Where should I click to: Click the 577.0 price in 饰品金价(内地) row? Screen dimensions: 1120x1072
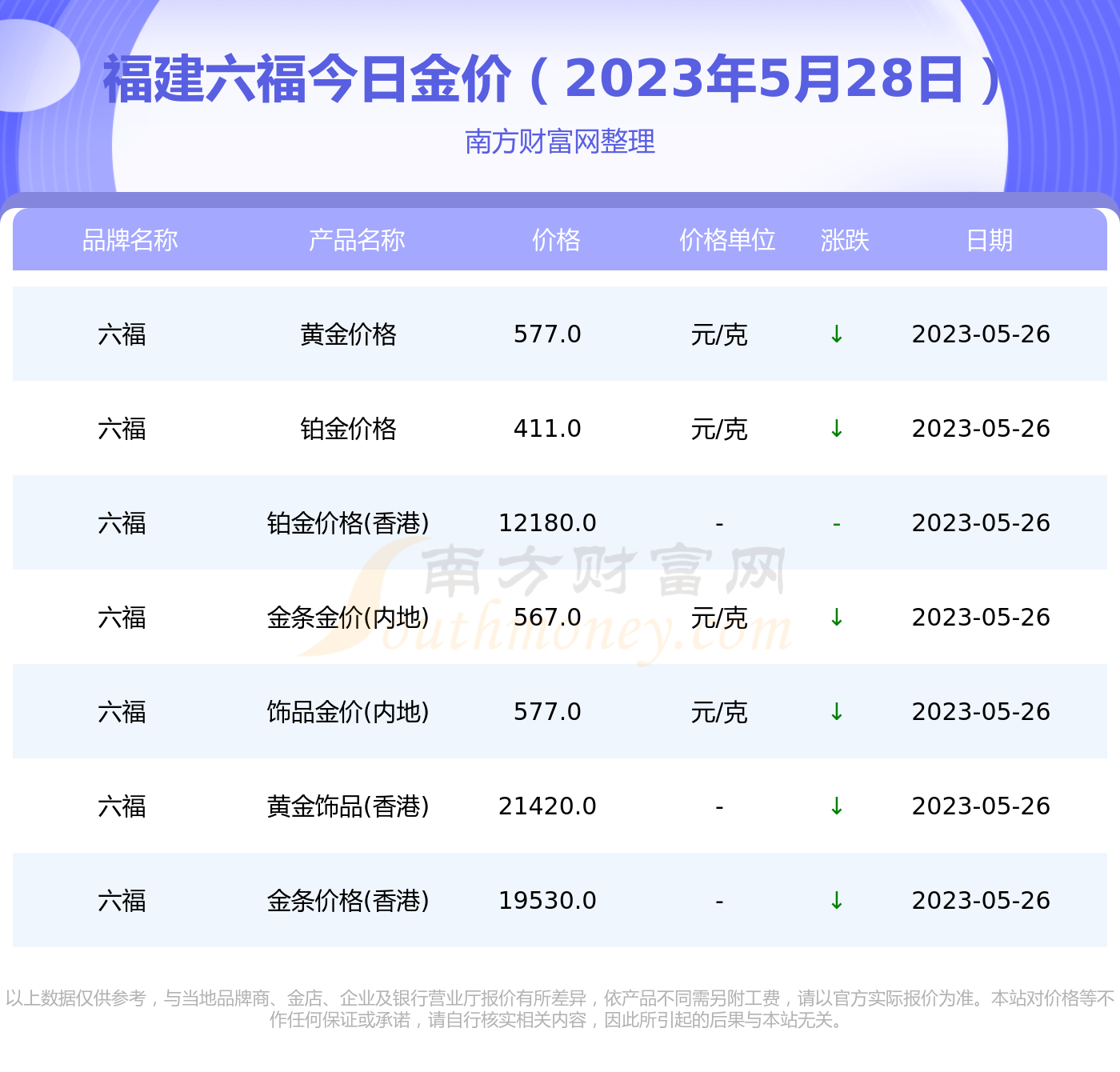coord(547,712)
